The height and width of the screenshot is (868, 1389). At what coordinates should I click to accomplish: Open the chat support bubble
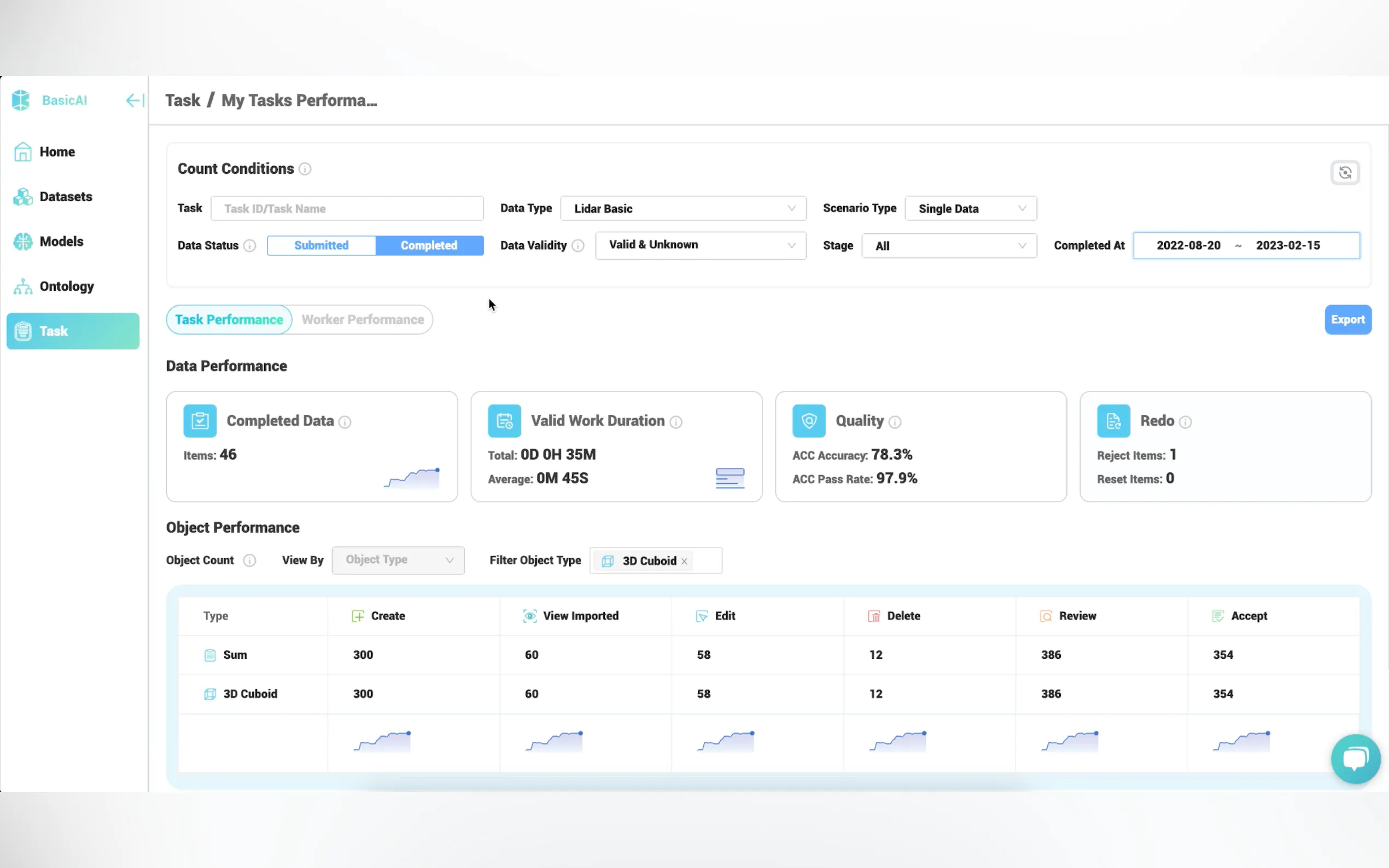1355,758
